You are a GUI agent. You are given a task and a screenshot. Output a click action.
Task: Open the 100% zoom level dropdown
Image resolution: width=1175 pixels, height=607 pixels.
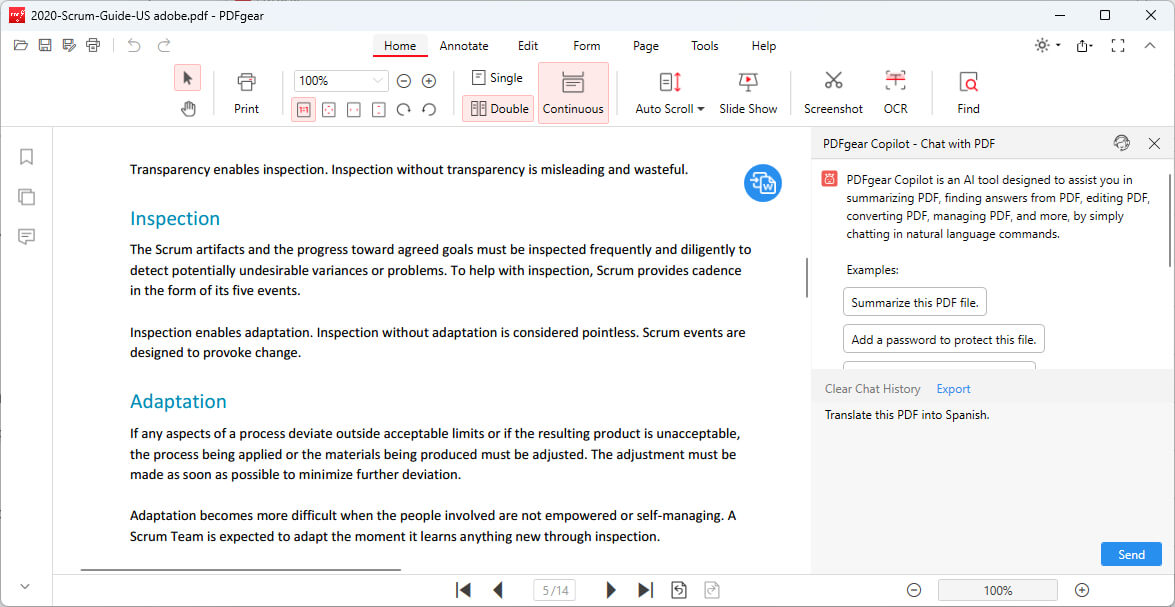(378, 81)
